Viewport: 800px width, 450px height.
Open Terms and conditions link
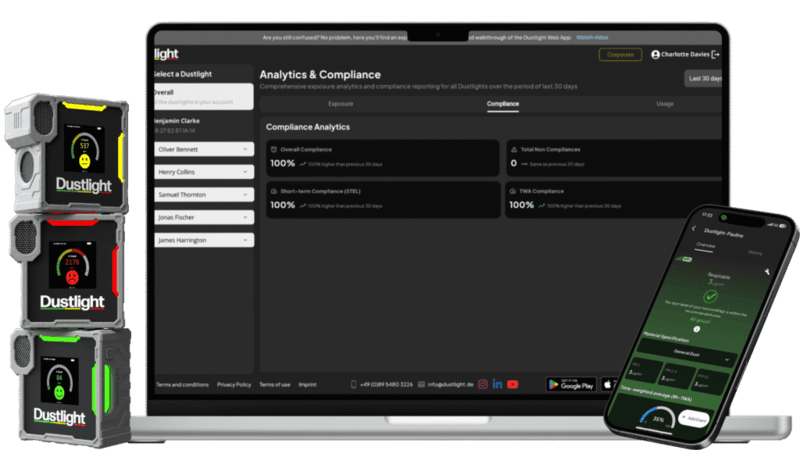coord(182,385)
